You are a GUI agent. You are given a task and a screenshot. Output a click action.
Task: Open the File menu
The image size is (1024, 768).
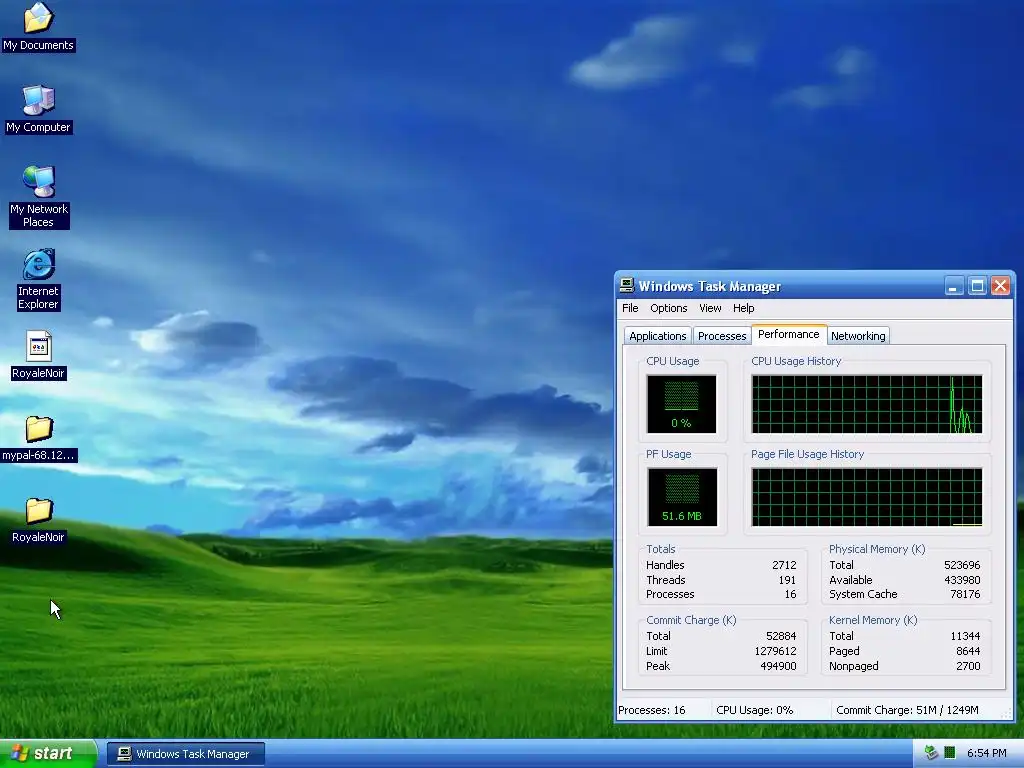[x=630, y=308]
